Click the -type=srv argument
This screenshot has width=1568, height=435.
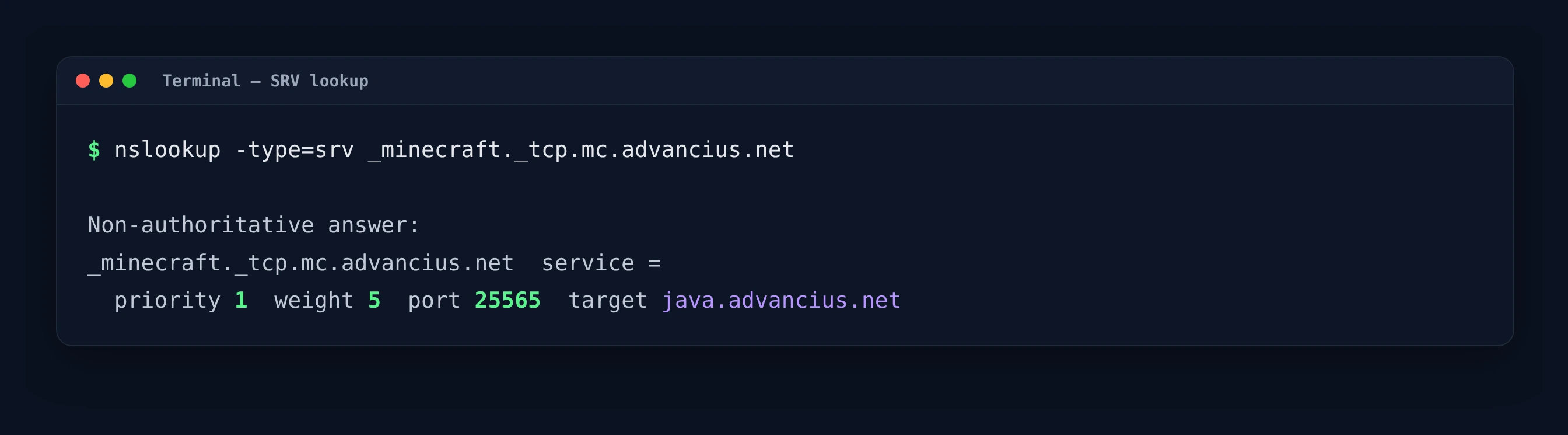click(x=295, y=150)
